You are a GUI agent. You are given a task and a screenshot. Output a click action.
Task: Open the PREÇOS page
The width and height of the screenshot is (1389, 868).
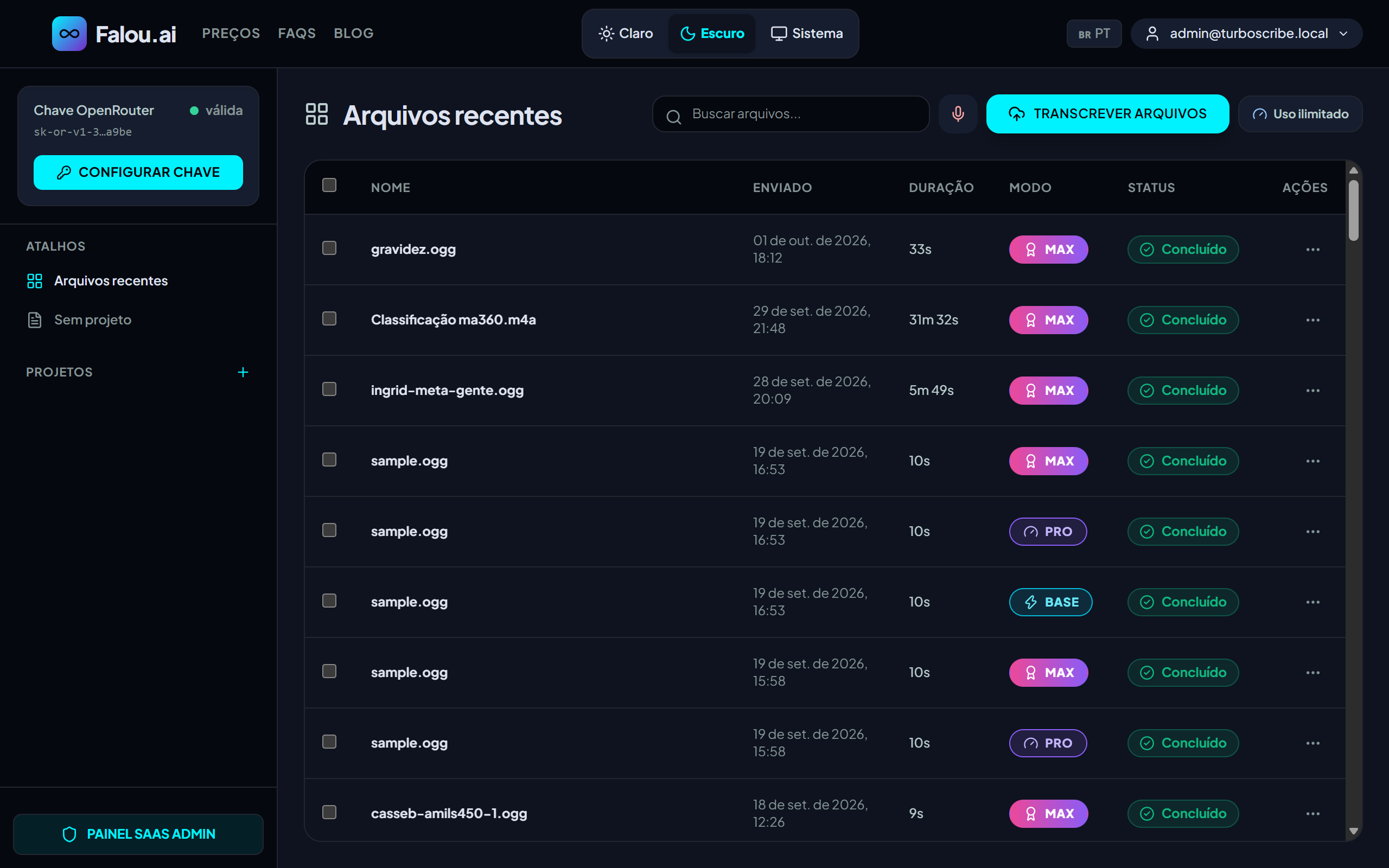pyautogui.click(x=231, y=33)
